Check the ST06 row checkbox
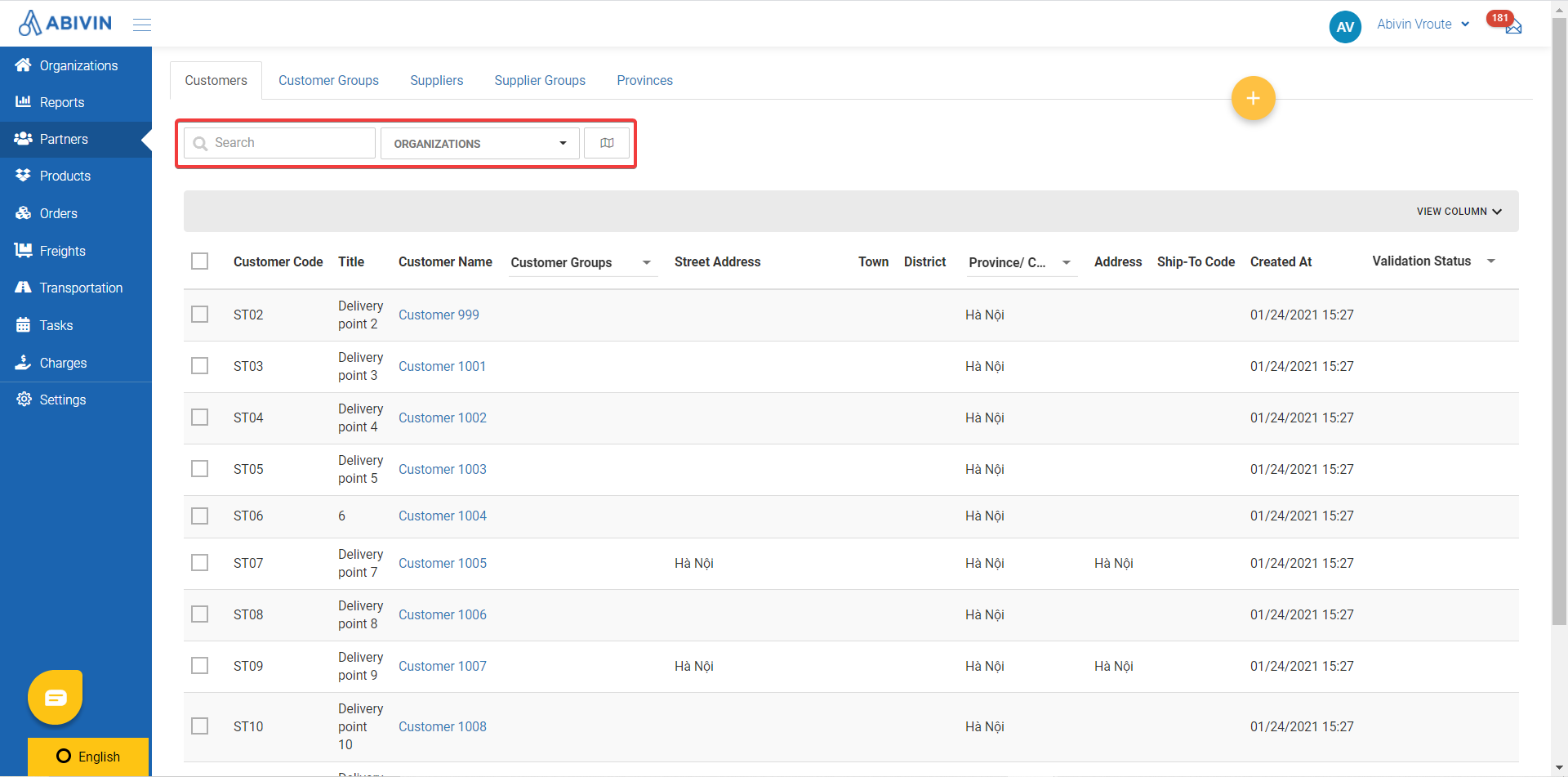1568x777 pixels. (199, 516)
